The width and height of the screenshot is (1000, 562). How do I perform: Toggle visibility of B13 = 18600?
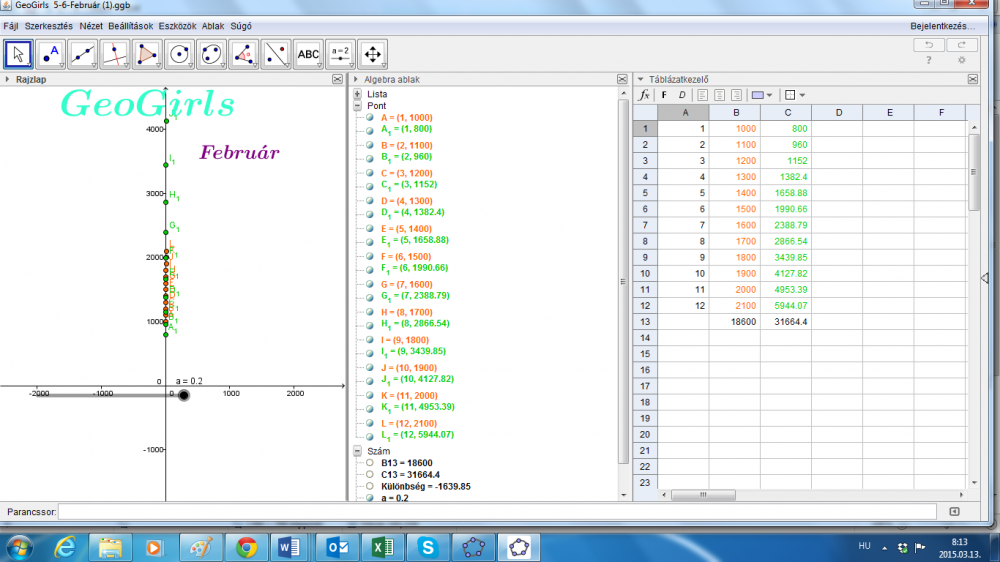point(370,463)
